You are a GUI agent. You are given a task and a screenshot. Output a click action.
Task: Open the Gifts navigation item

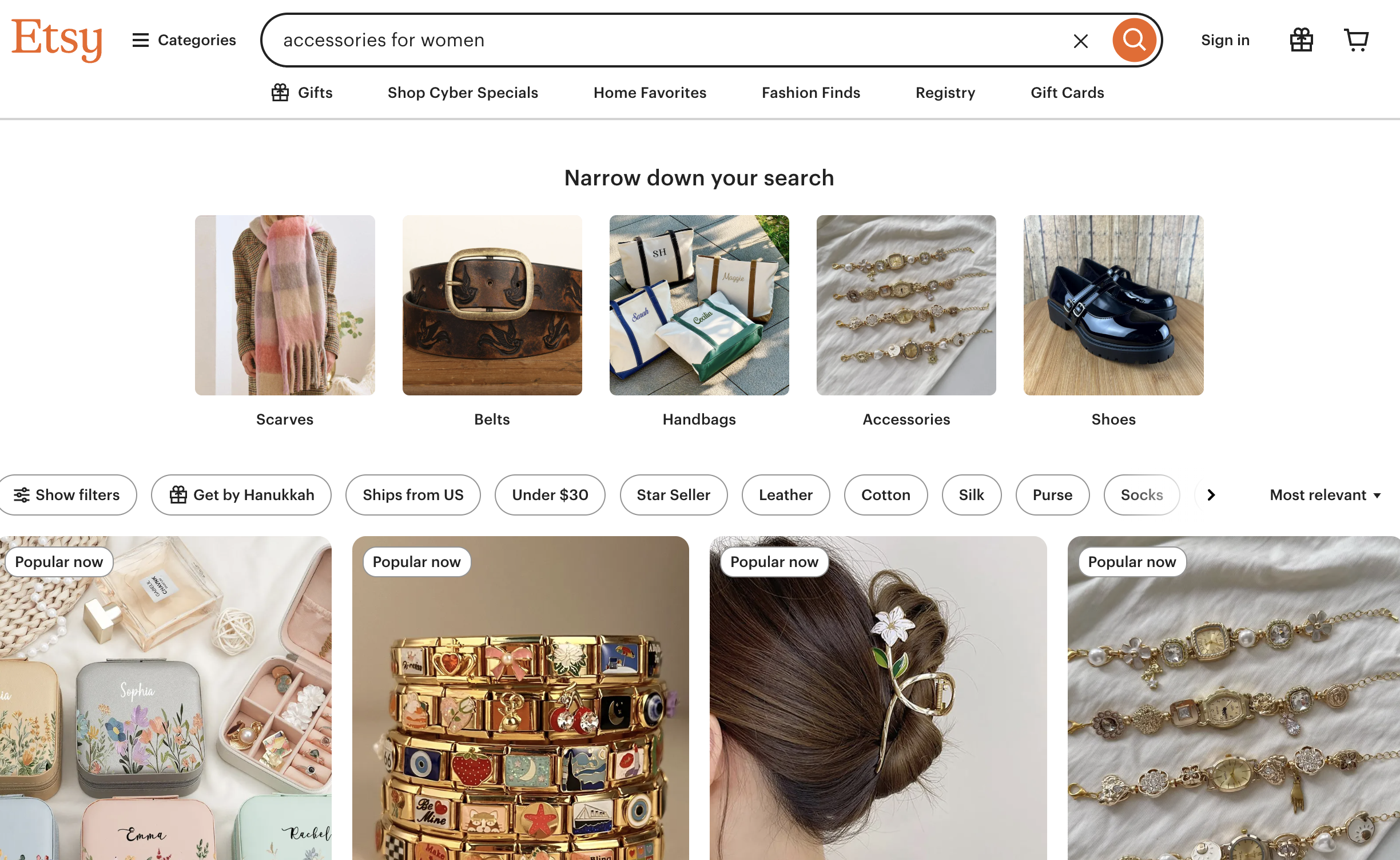coord(302,93)
